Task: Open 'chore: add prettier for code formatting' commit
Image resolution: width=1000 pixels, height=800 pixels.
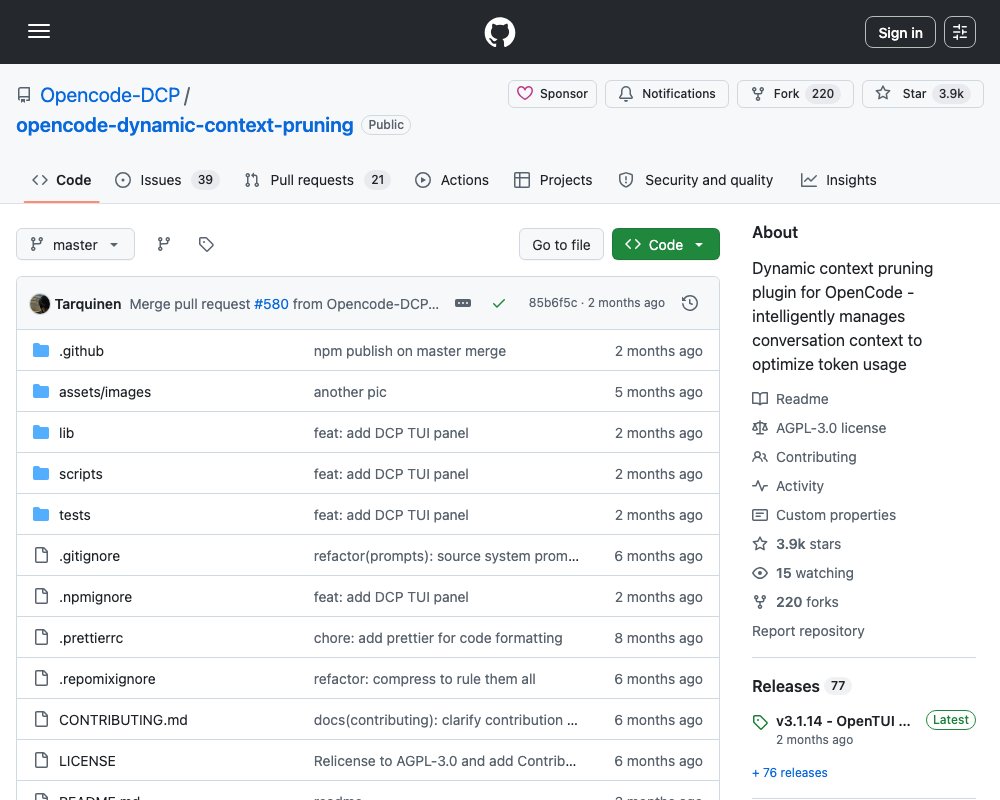Action: pos(438,638)
